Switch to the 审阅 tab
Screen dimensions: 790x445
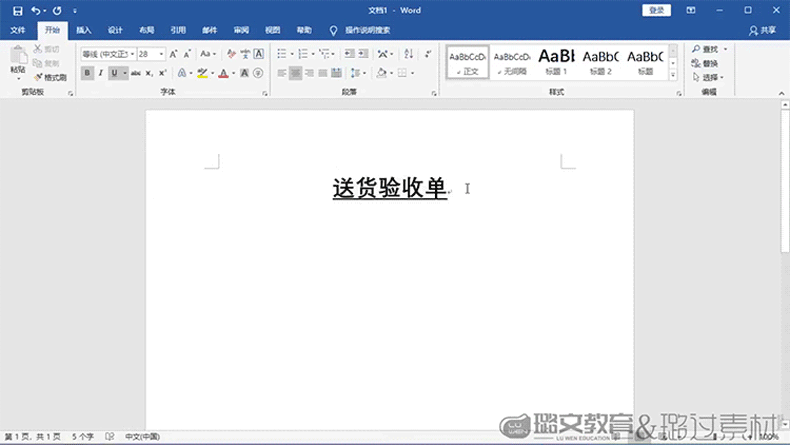pyautogui.click(x=241, y=30)
